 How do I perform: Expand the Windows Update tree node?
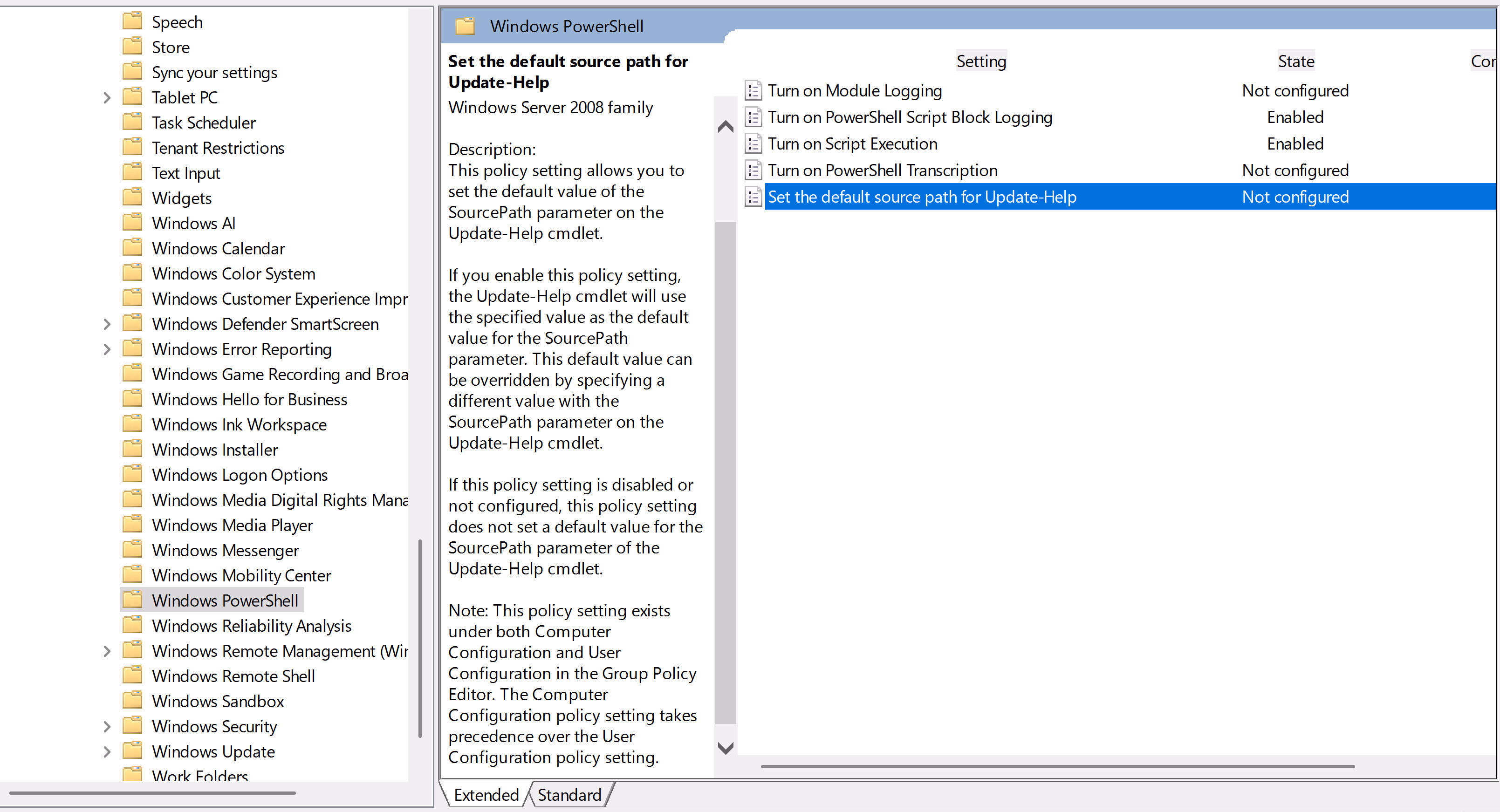click(107, 751)
